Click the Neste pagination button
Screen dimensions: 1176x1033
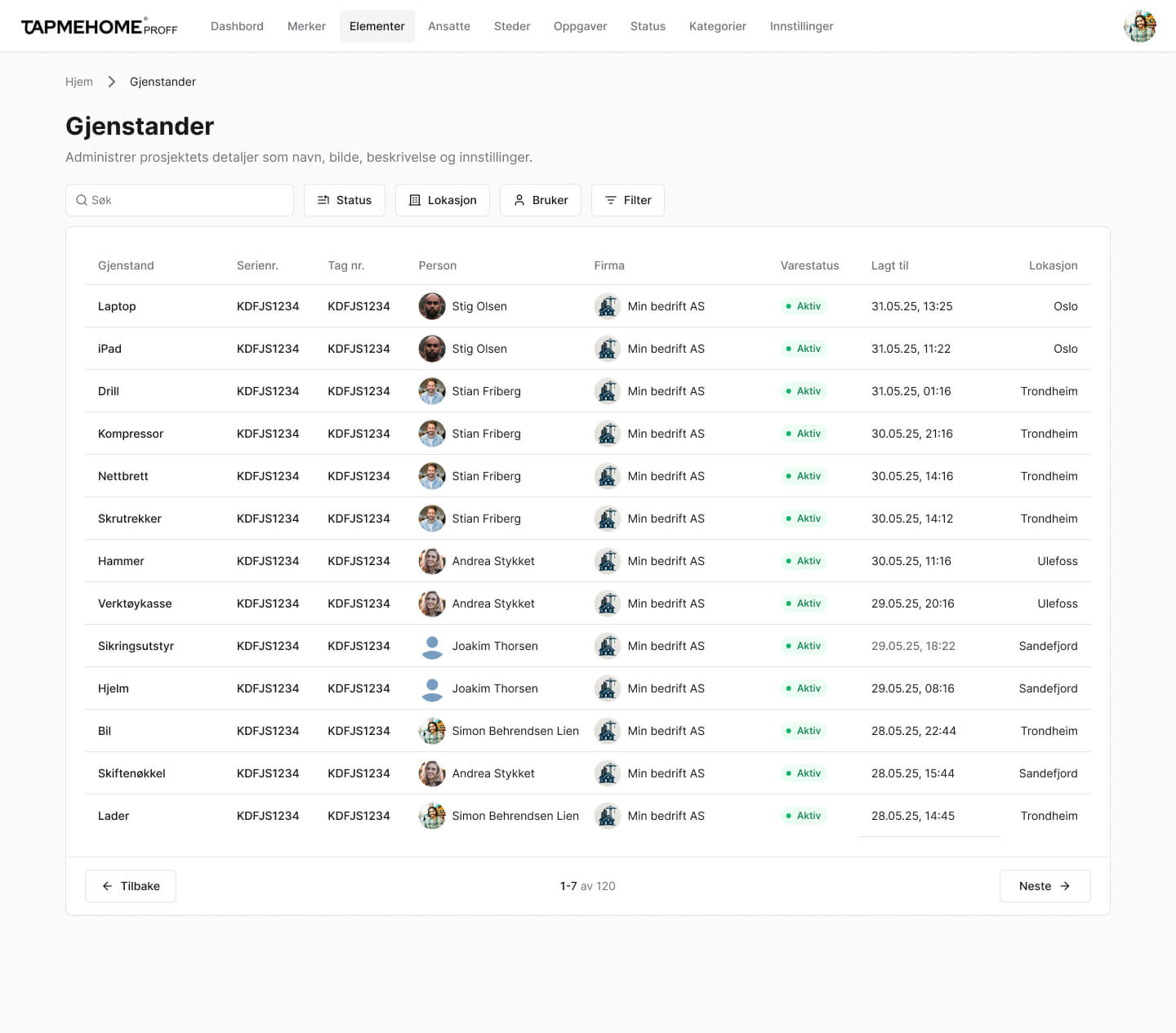(1045, 886)
